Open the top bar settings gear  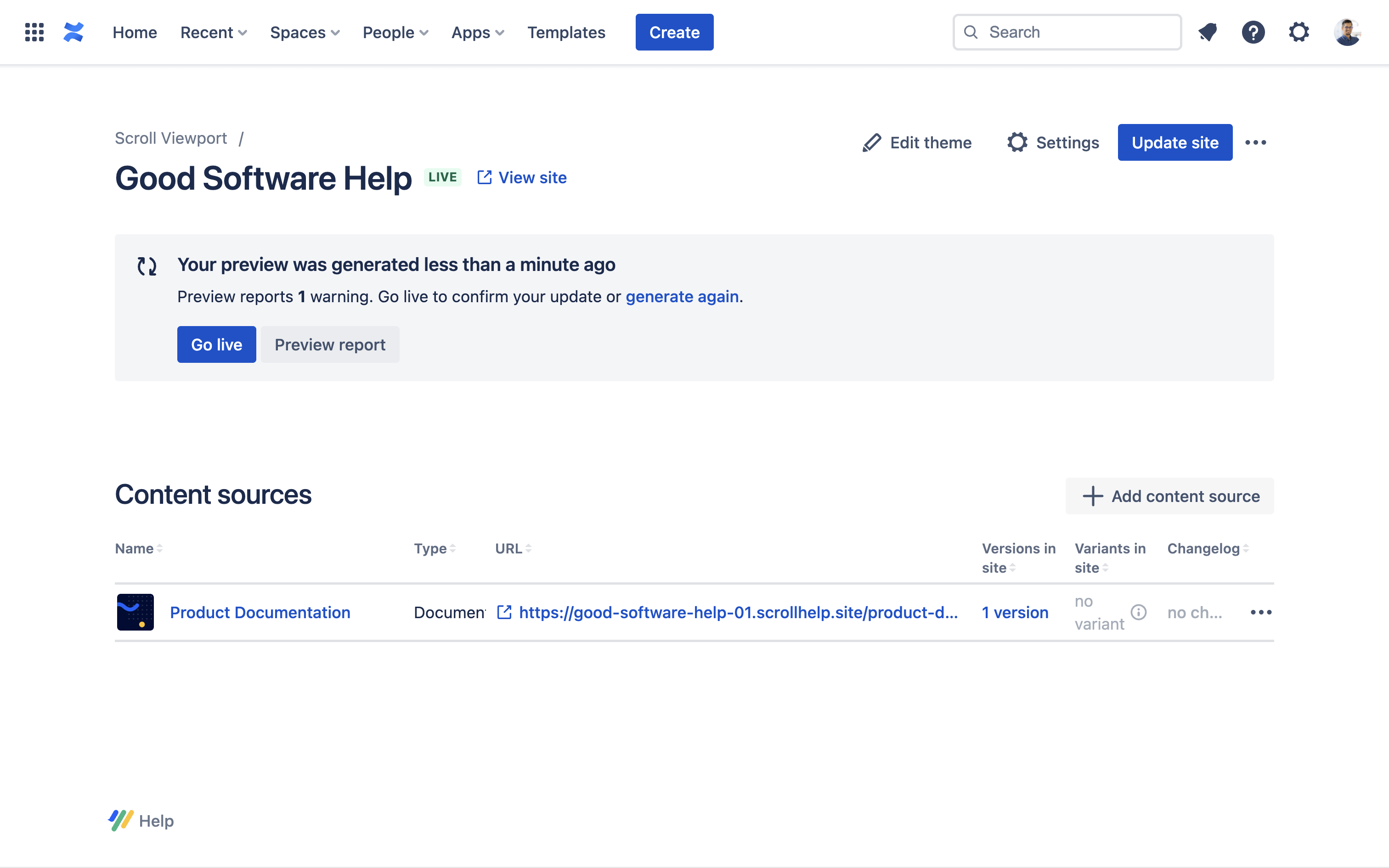1299,32
